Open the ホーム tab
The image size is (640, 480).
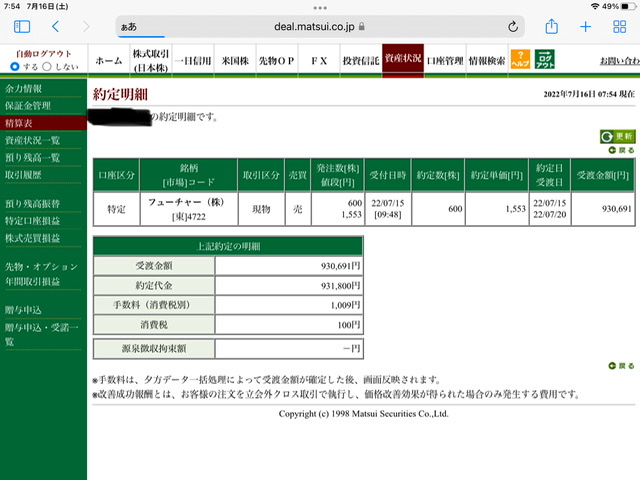point(109,60)
